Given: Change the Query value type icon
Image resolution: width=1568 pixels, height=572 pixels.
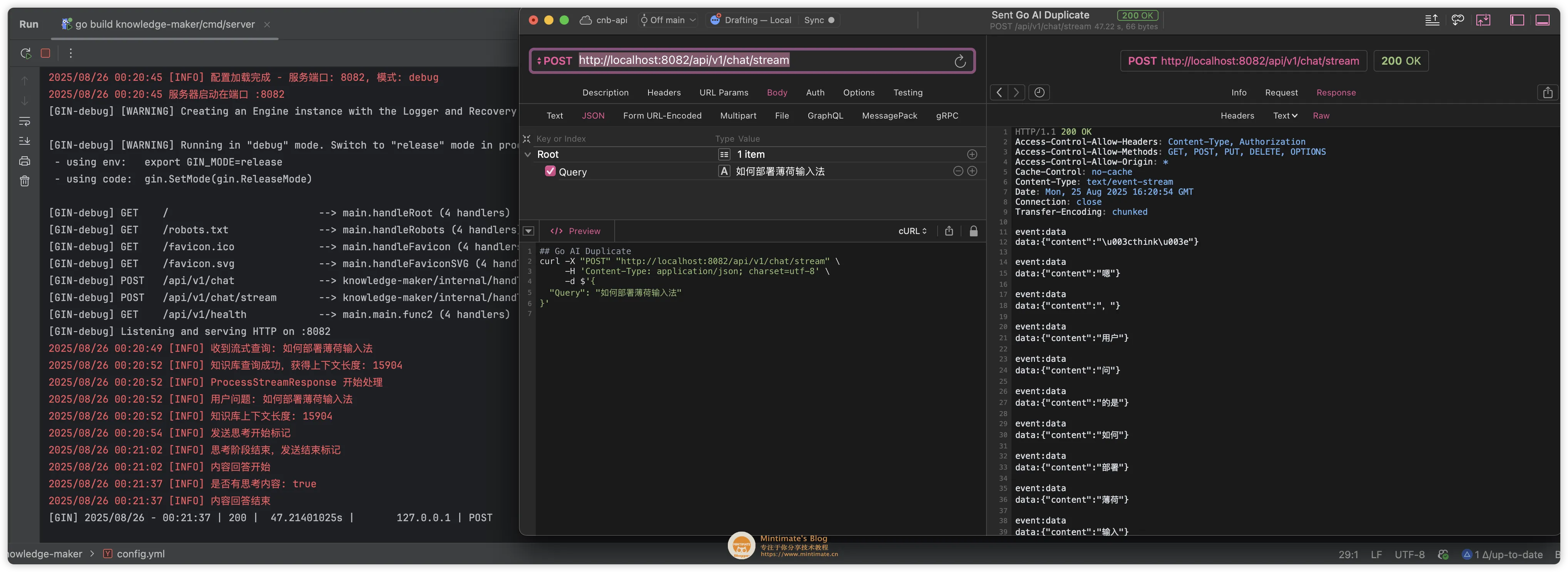Looking at the screenshot, I should [x=724, y=171].
